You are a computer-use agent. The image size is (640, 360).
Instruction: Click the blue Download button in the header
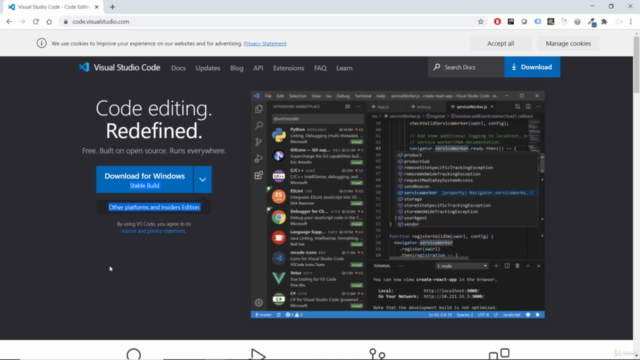[532, 67]
